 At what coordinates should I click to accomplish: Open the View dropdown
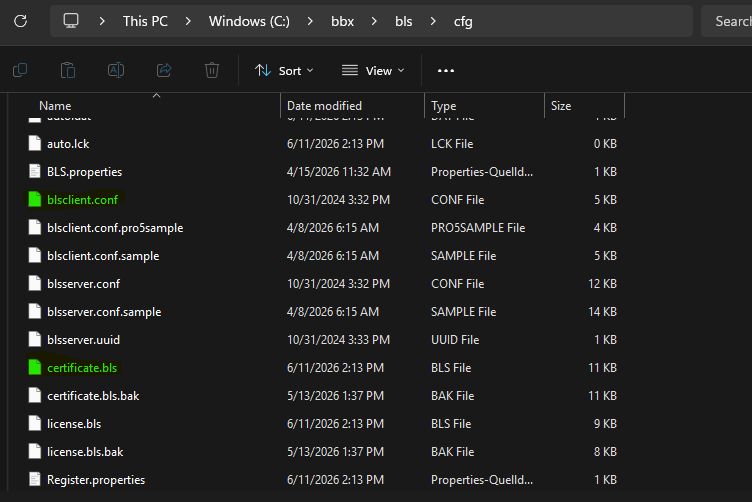(x=373, y=70)
